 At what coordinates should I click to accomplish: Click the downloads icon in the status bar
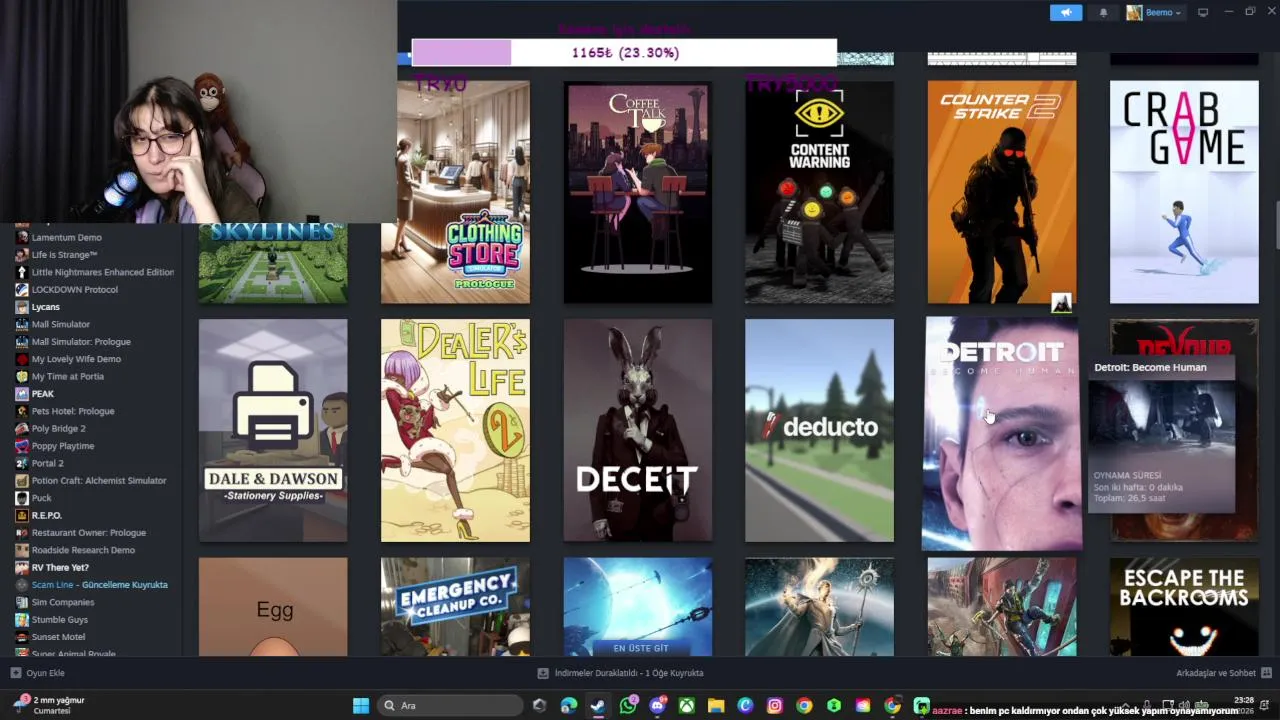pos(543,673)
